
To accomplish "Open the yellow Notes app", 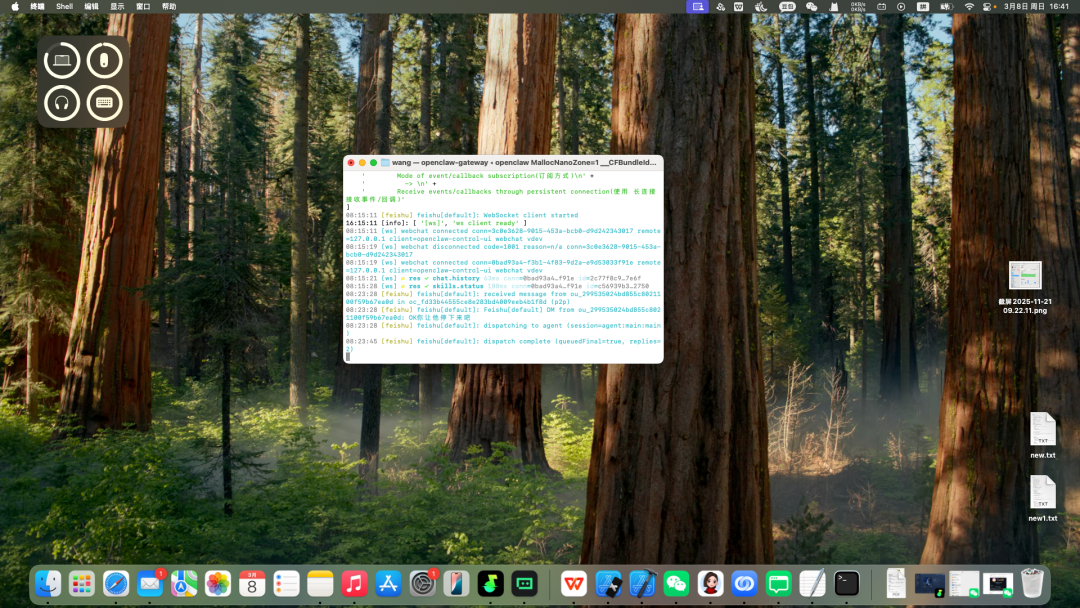I will 320,584.
